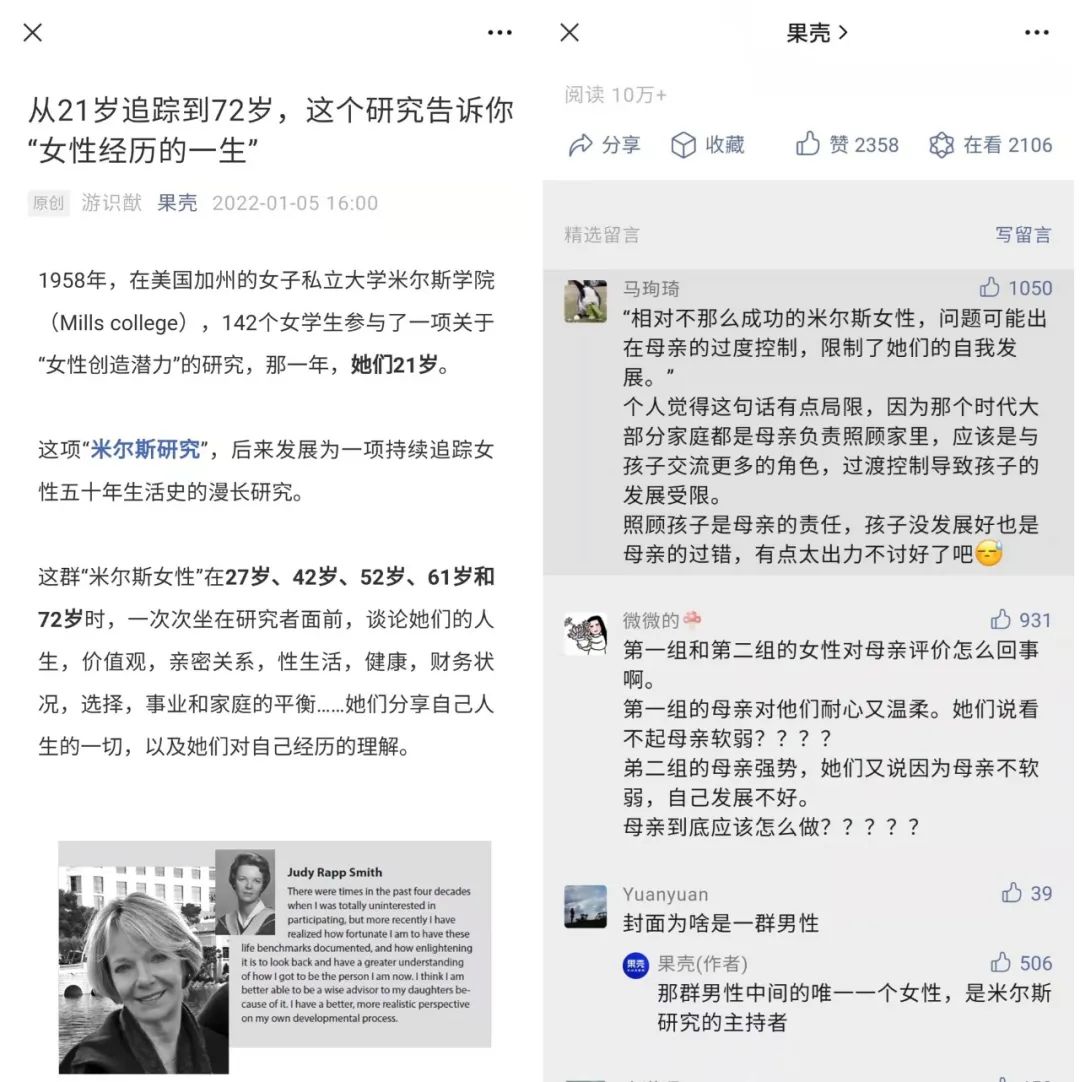
Task: Like Yuanyuan's comment with 39 likes
Action: [x=1012, y=892]
